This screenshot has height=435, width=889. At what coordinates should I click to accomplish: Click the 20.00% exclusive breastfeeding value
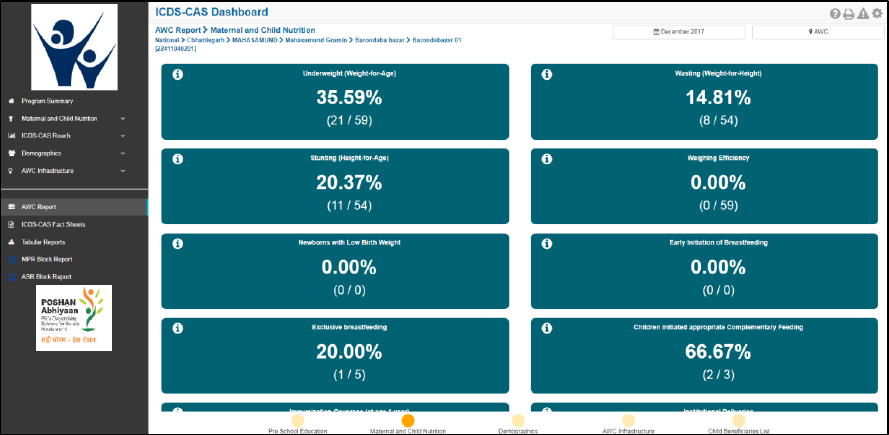pyautogui.click(x=349, y=352)
